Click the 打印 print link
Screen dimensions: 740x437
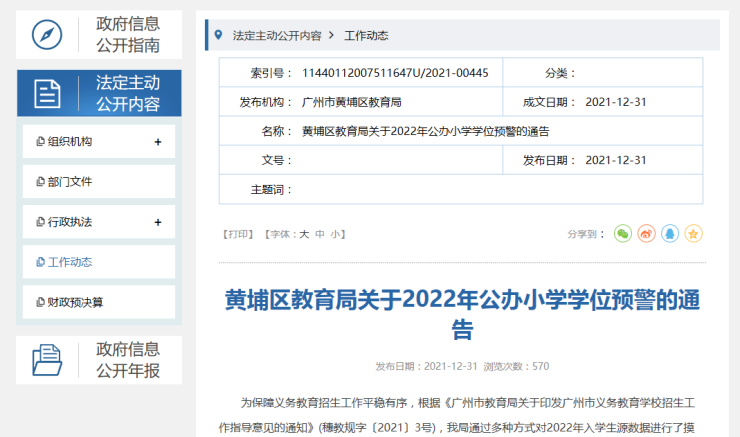pyautogui.click(x=238, y=234)
